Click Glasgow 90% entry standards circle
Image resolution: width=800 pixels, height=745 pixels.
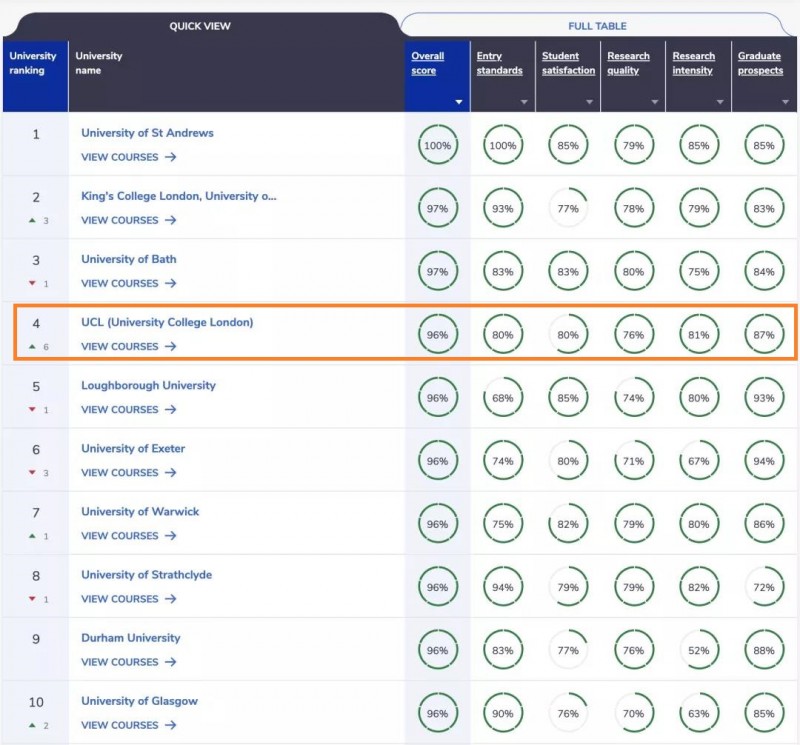503,713
